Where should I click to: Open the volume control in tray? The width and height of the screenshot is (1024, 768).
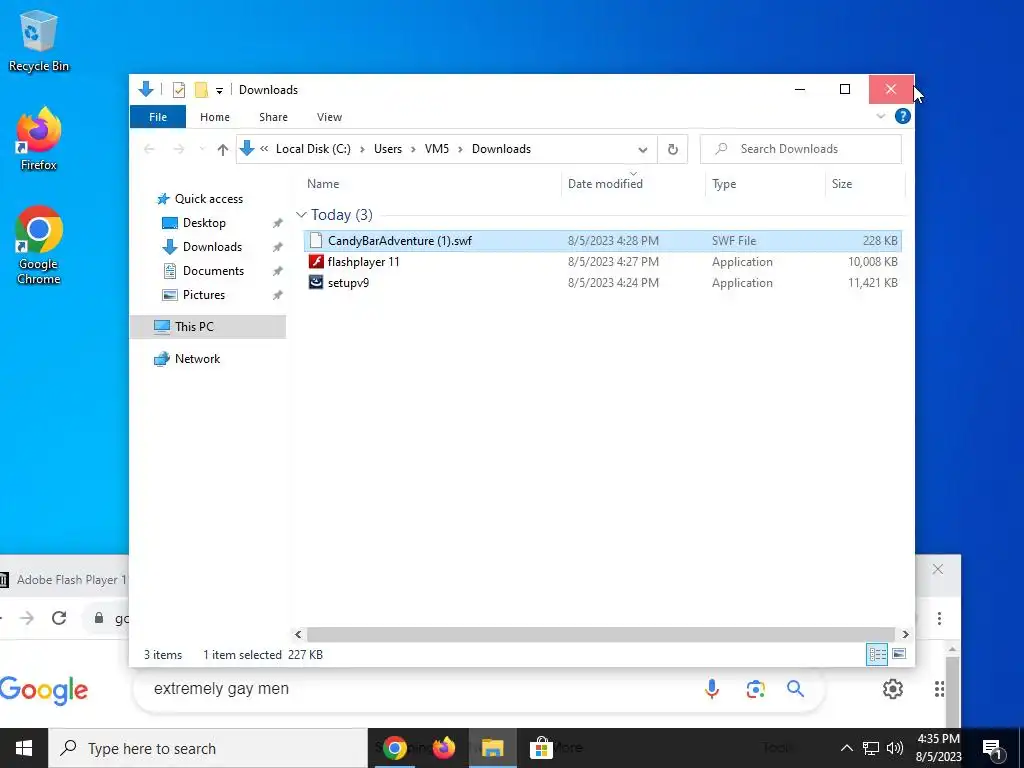click(895, 748)
